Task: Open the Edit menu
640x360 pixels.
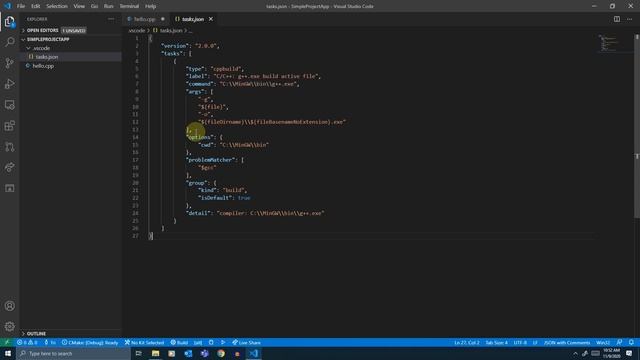Action: [36, 6]
